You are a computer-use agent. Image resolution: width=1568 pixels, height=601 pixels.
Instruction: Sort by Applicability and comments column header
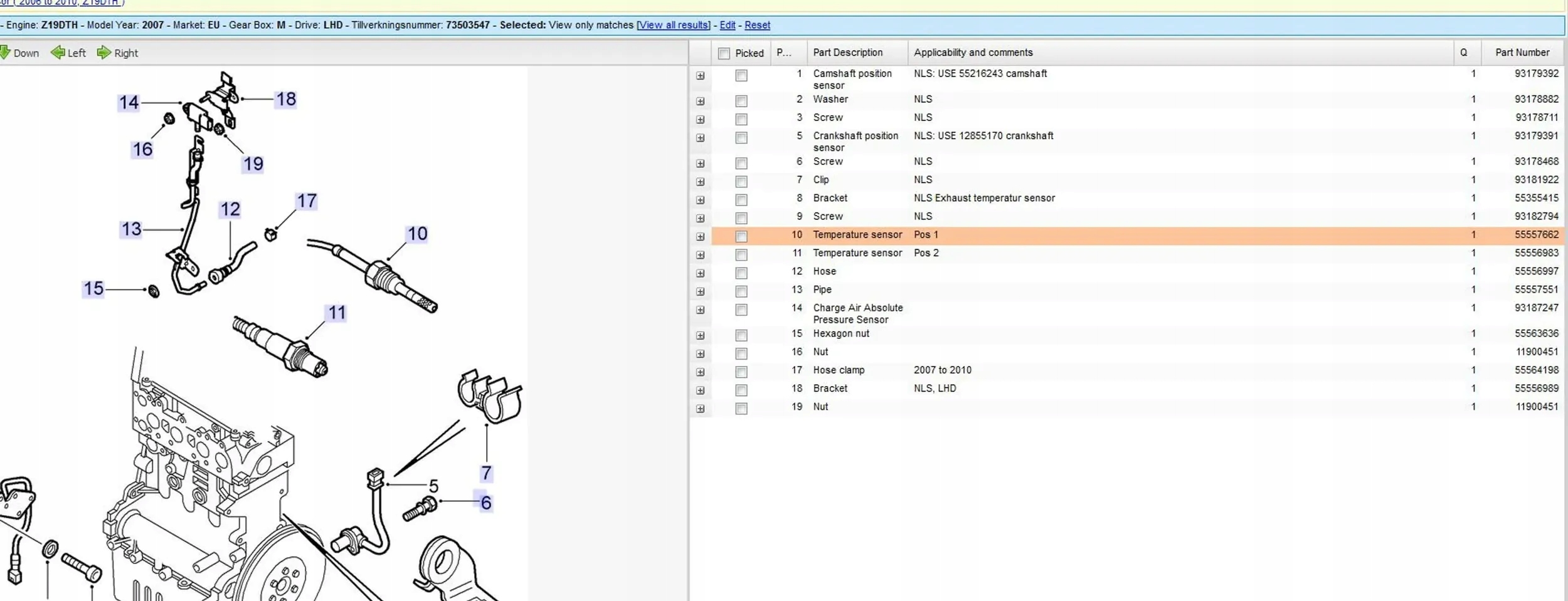pos(1181,53)
